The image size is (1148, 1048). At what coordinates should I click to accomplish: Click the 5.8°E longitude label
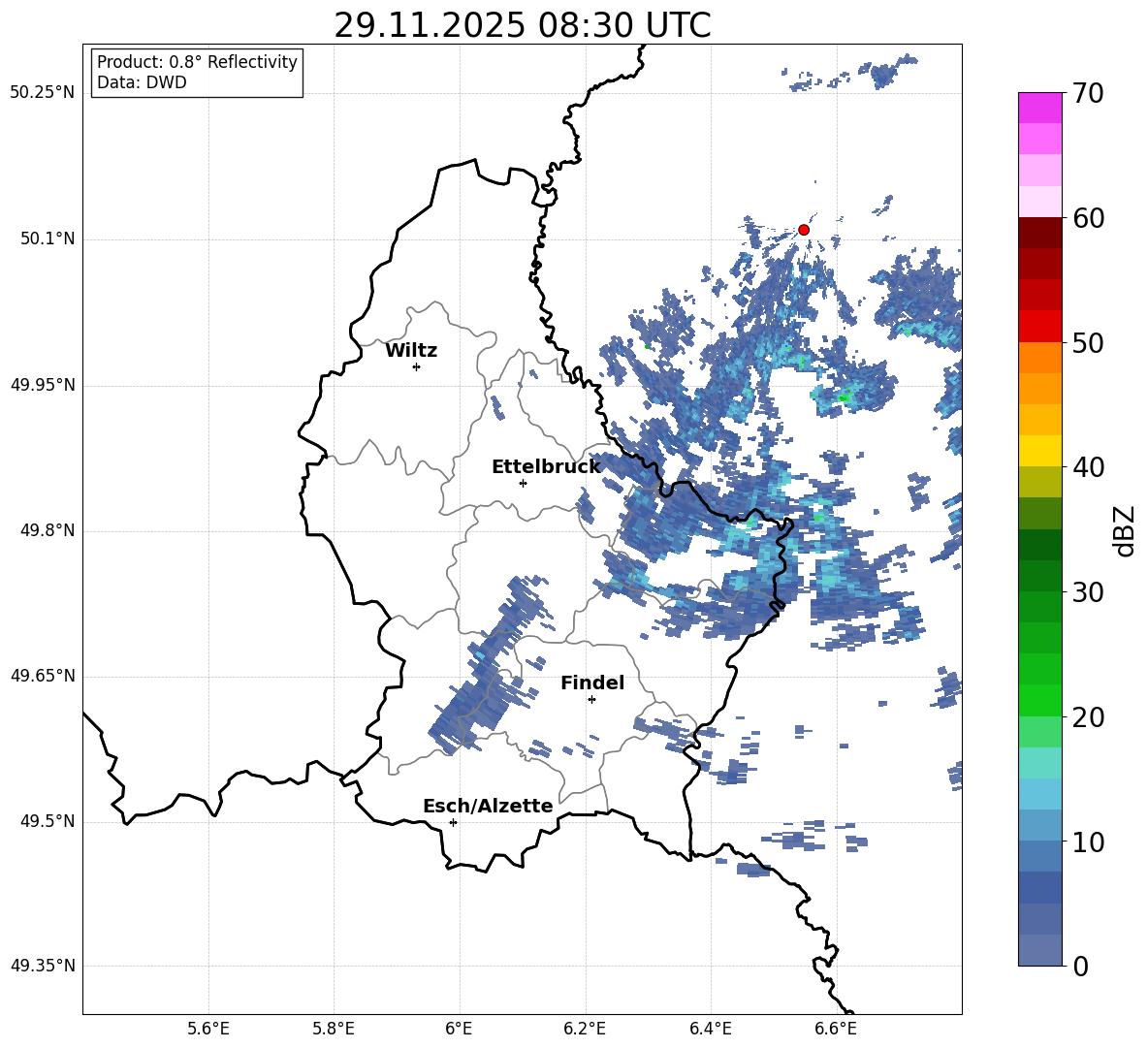coord(334,1029)
